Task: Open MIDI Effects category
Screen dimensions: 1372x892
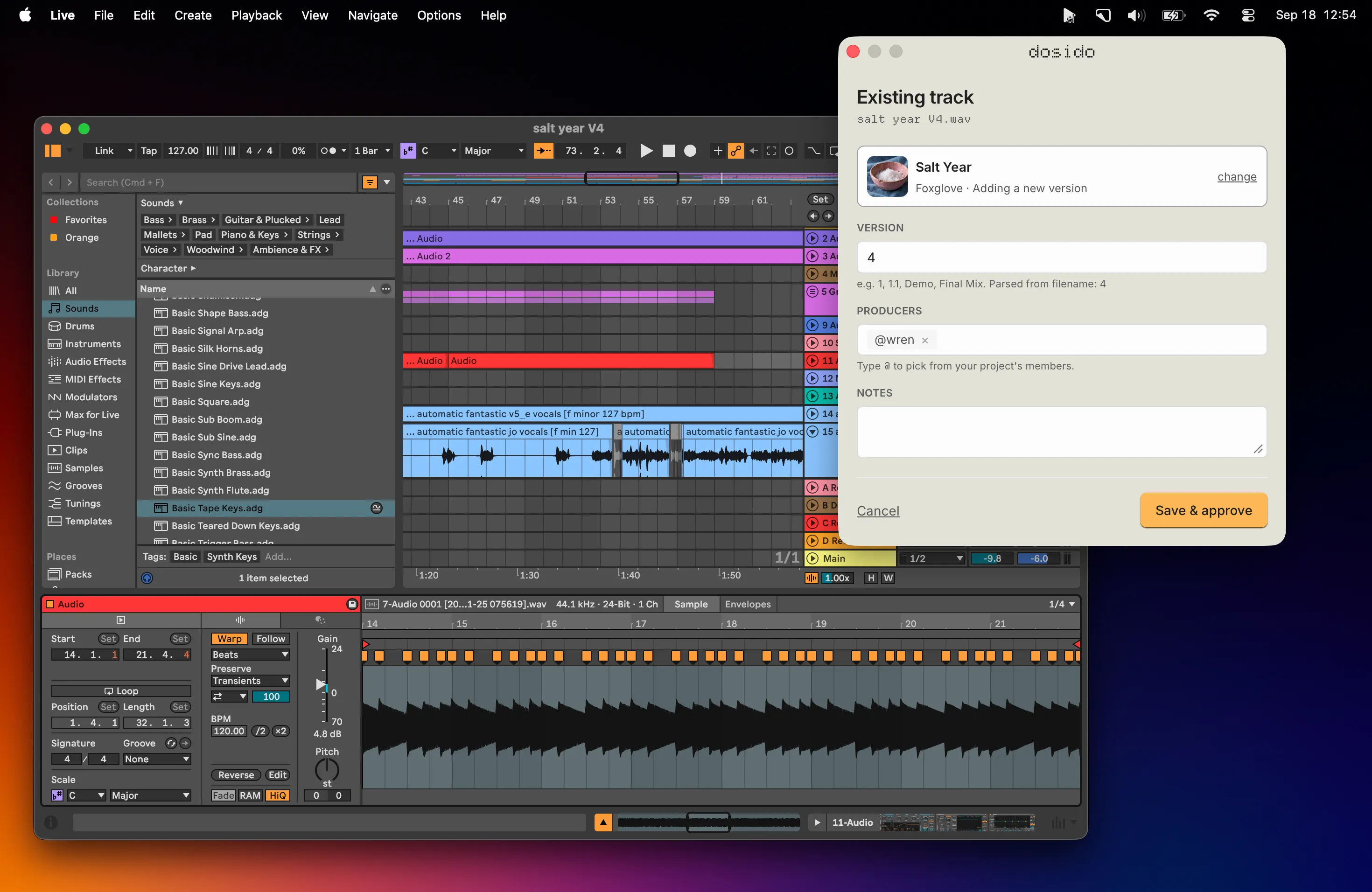Action: (93, 380)
